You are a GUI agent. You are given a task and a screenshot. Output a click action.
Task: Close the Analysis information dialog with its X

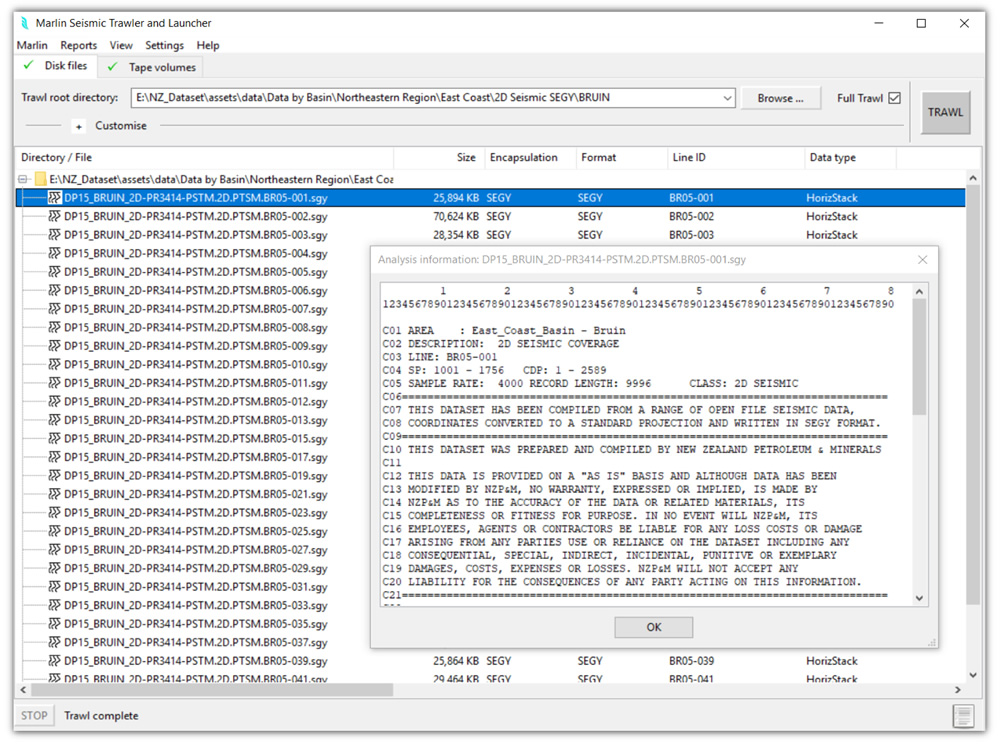pyautogui.click(x=923, y=259)
